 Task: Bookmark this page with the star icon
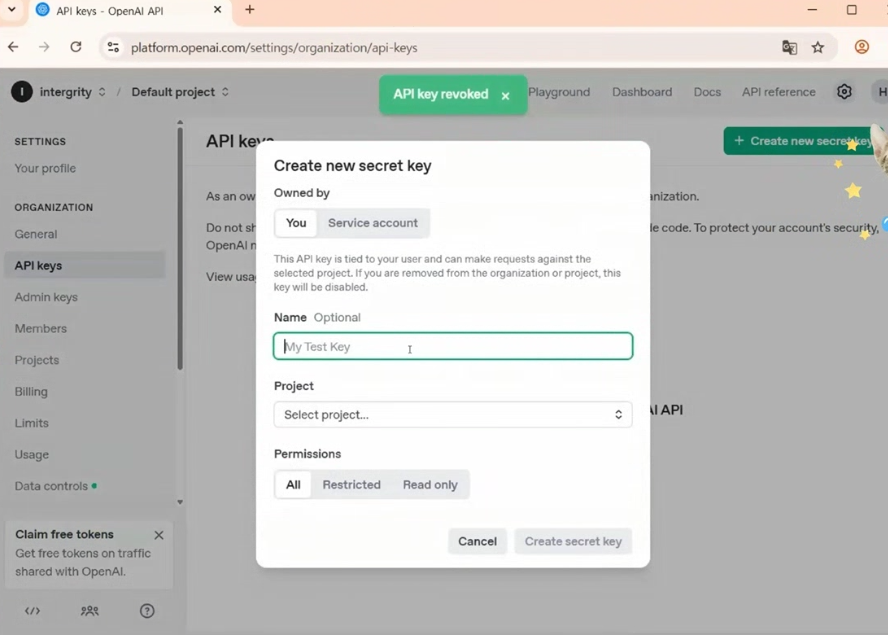(x=818, y=48)
